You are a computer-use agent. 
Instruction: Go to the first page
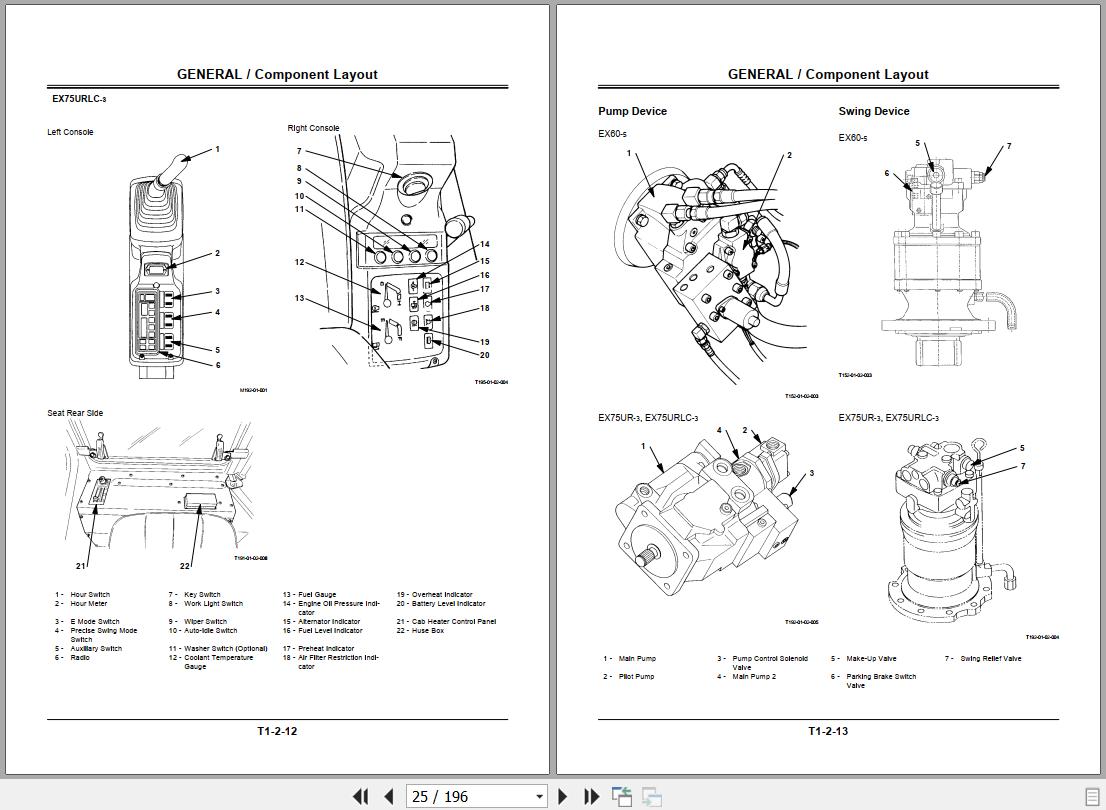(360, 797)
